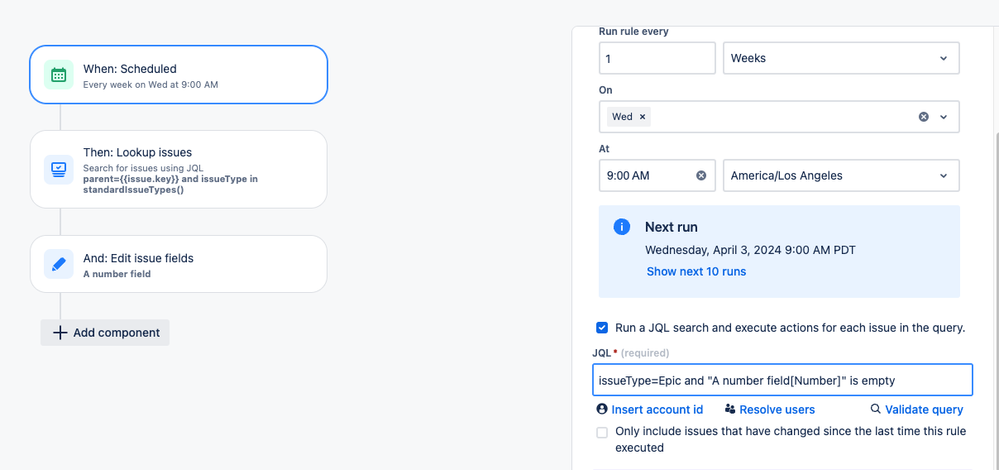This screenshot has width=999, height=470.
Task: Clear all selected days in On field
Action: pyautogui.click(x=923, y=117)
